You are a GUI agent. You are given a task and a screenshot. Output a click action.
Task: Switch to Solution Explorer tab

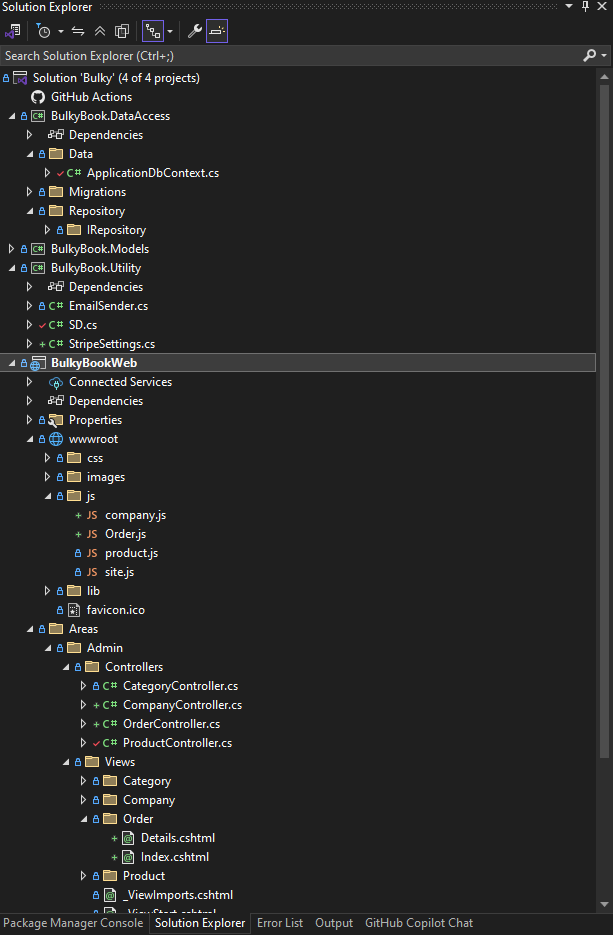[200, 923]
